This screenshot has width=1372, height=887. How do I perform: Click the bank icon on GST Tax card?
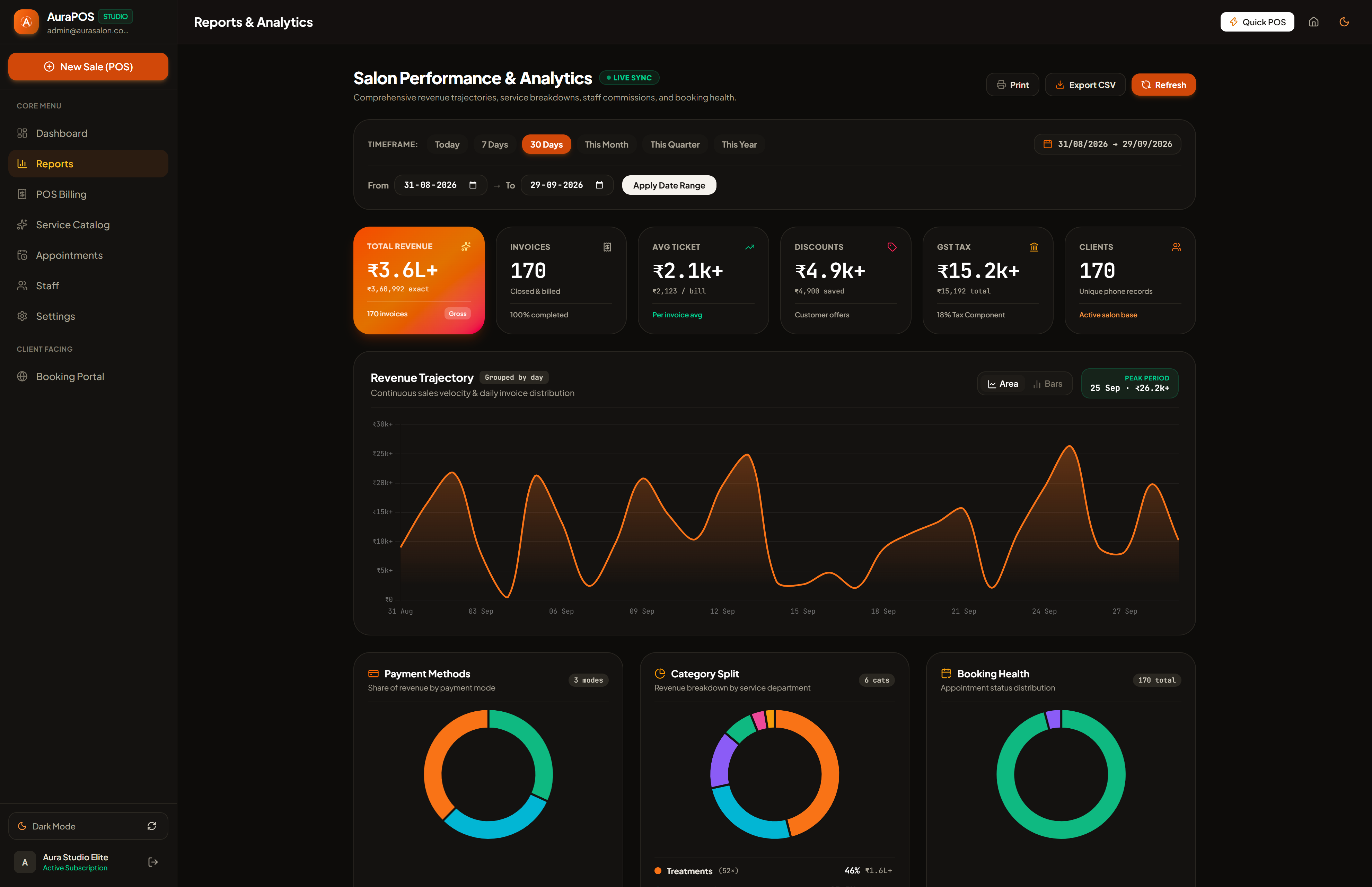pyautogui.click(x=1034, y=246)
